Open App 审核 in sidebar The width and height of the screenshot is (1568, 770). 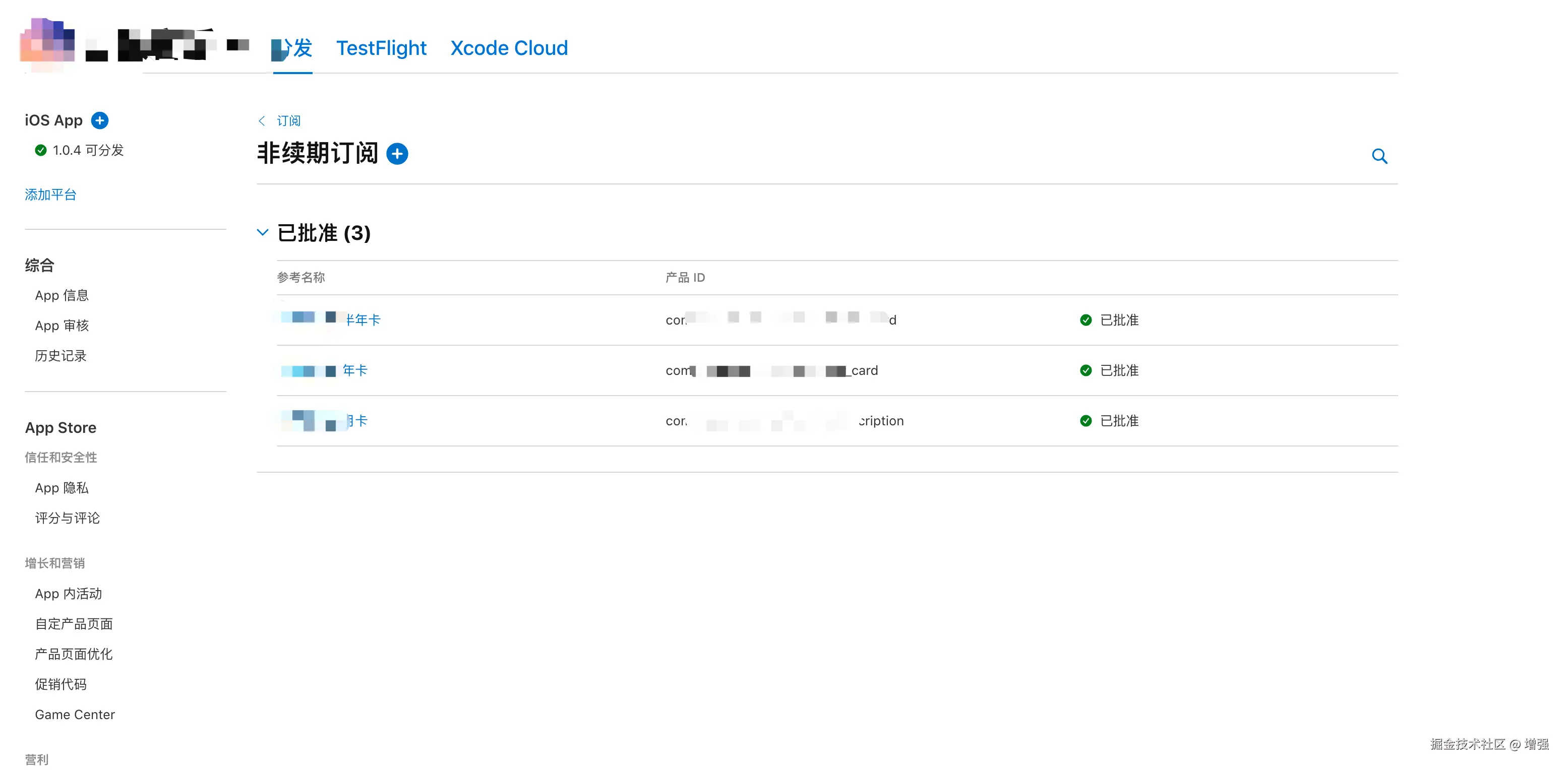coord(62,326)
